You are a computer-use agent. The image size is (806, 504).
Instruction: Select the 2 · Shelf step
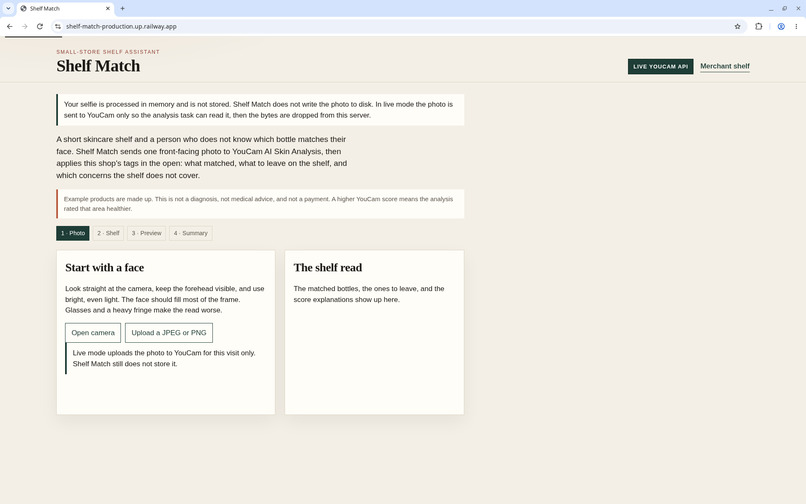[x=108, y=233]
